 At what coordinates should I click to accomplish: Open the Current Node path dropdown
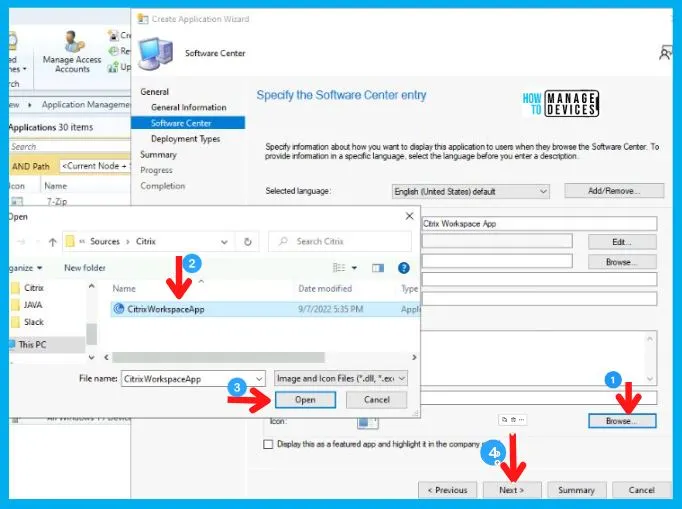click(x=95, y=166)
